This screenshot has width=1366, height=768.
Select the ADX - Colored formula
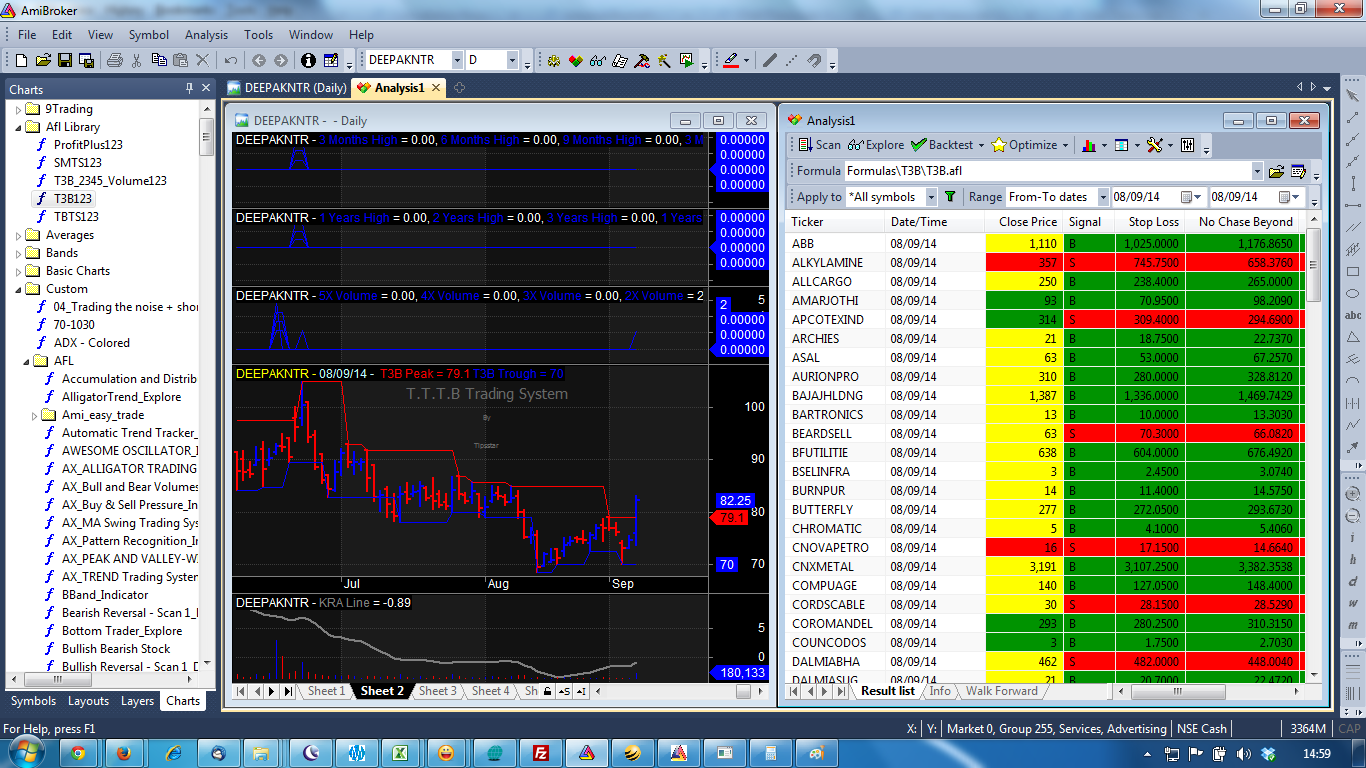pyautogui.click(x=92, y=343)
